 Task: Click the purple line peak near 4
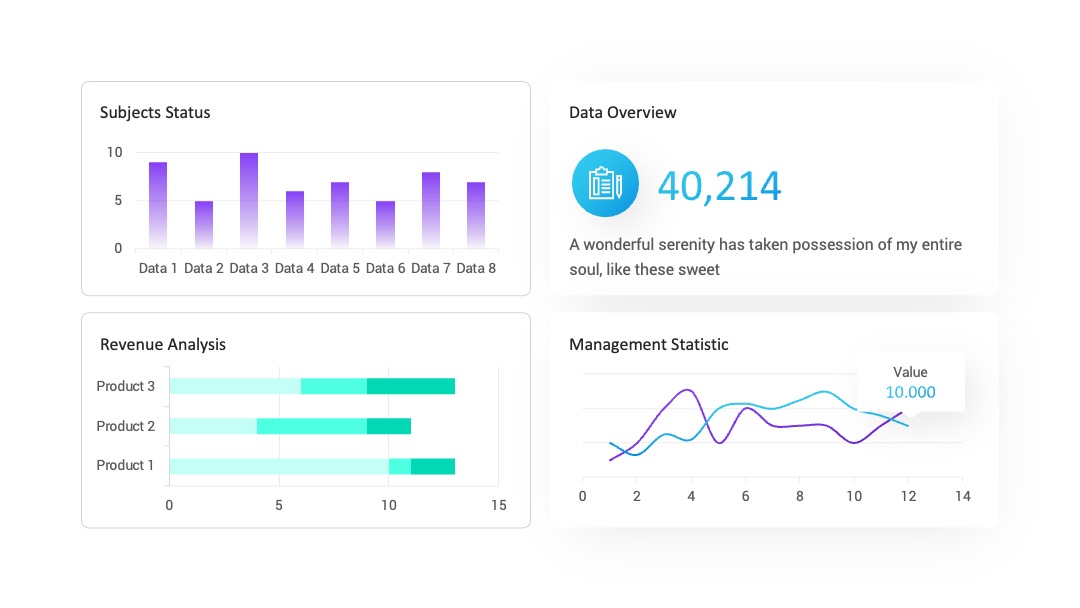687,390
